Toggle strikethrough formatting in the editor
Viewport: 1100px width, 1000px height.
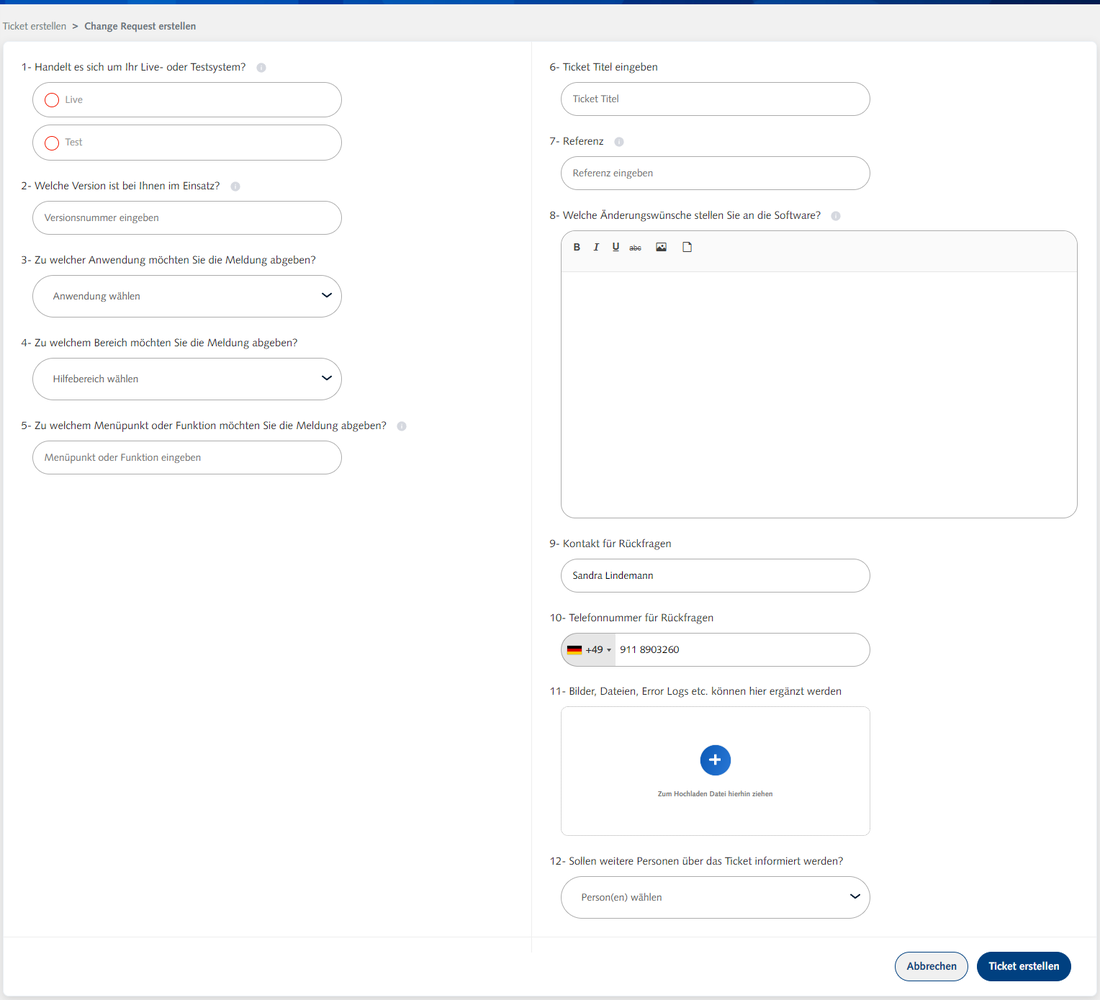point(635,247)
